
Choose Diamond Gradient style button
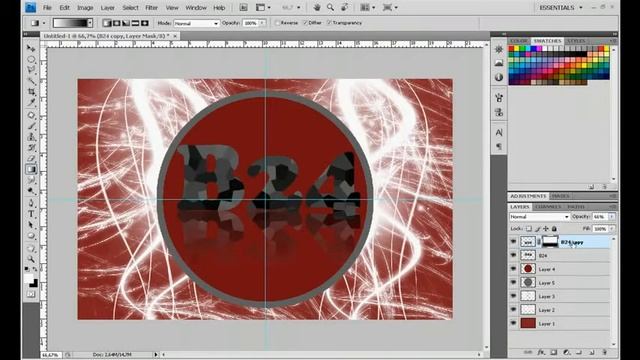144,23
